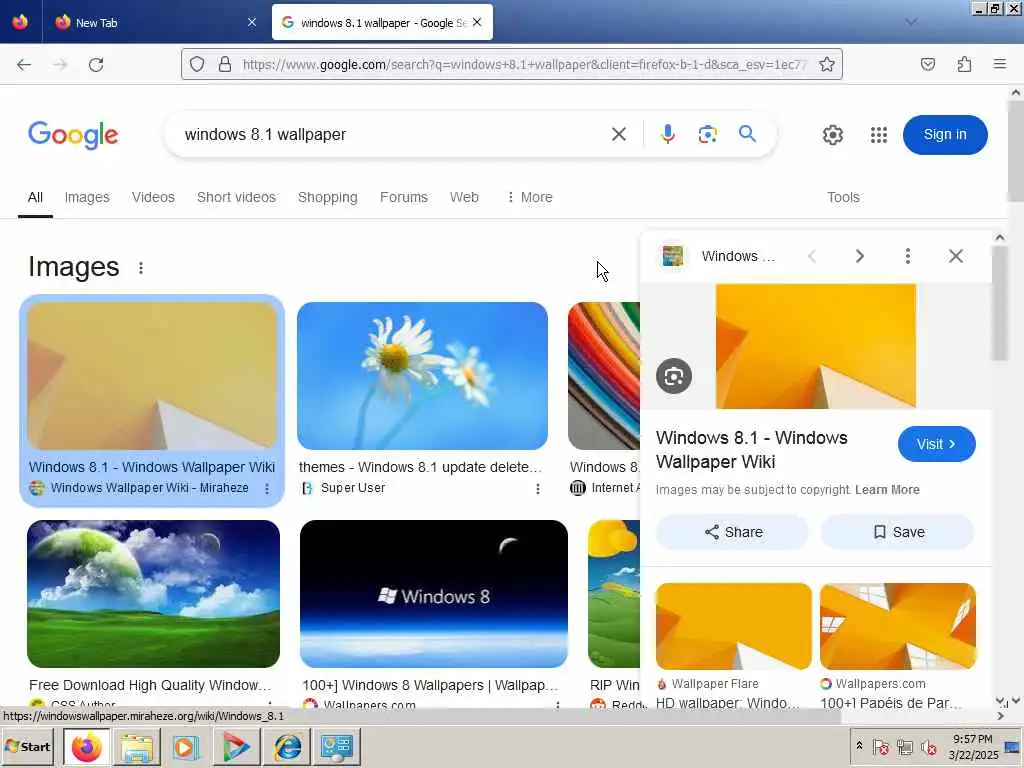
Task: Go back to previous page
Action: coord(24,64)
